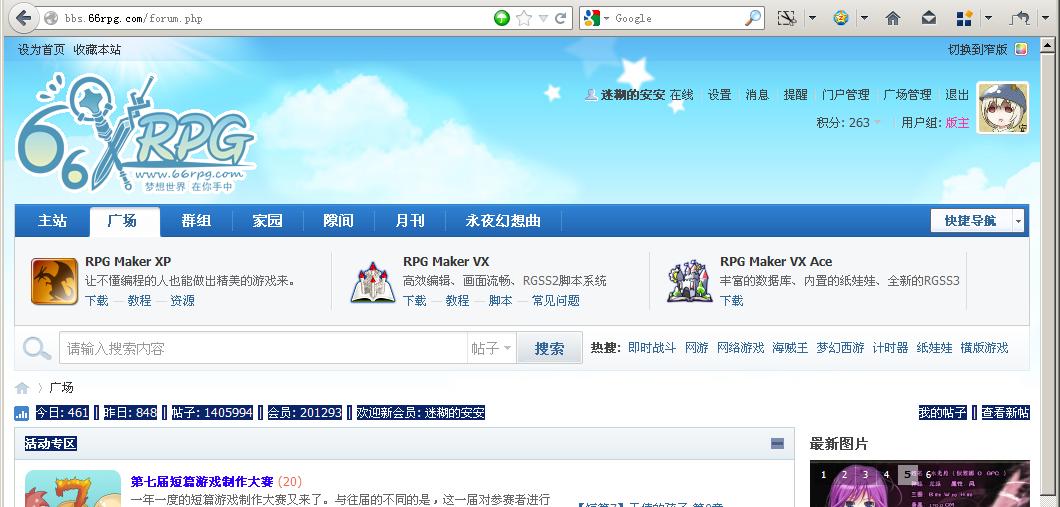Click the site globe icon in address bar

click(50, 18)
